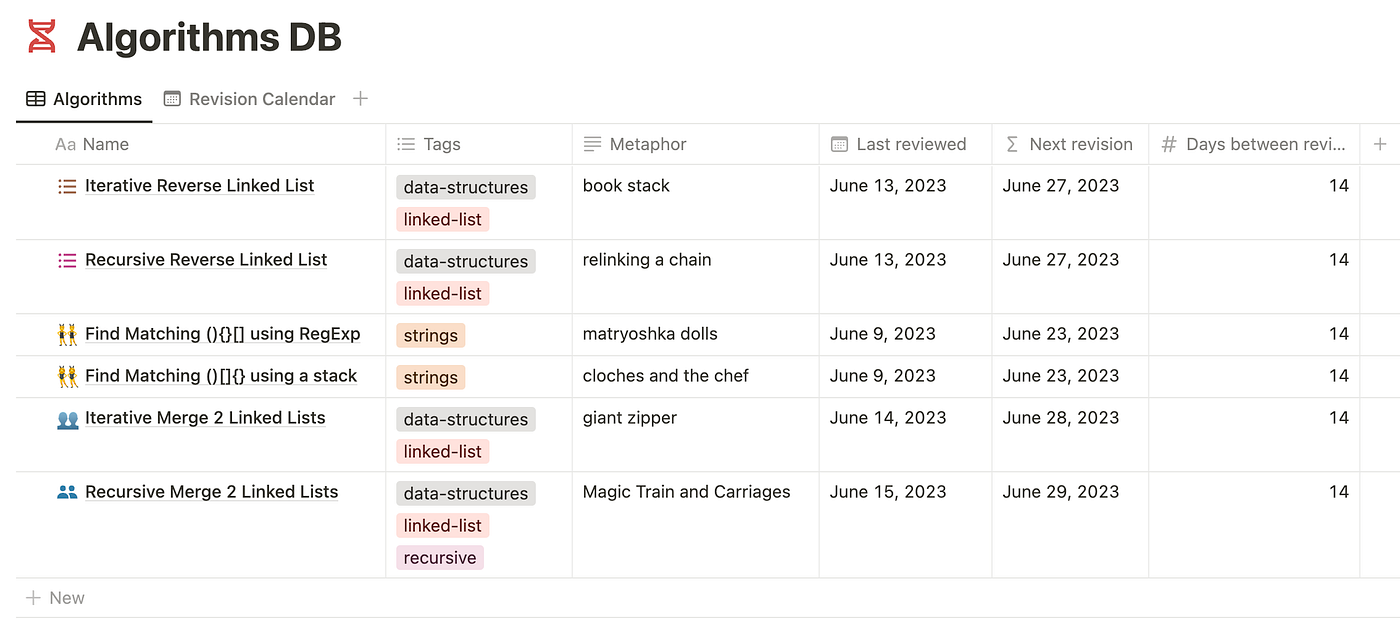The height and width of the screenshot is (625, 1400).
Task: Click the dancers icon beside Find Matching RegExp row
Action: point(67,334)
